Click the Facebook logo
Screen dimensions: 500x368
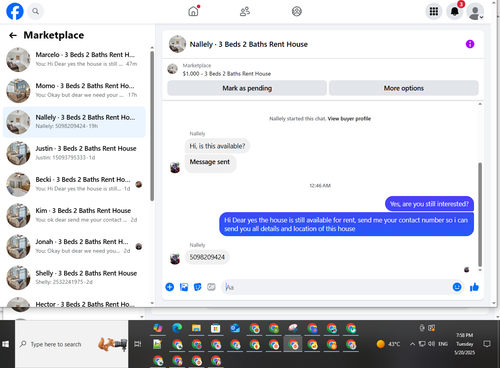(15, 11)
